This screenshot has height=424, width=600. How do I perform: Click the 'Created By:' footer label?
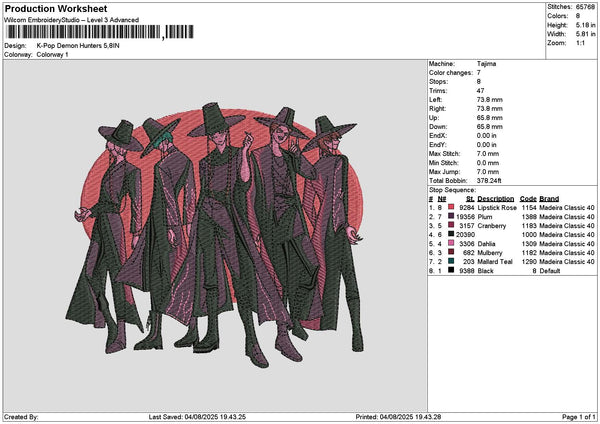(x=21, y=417)
